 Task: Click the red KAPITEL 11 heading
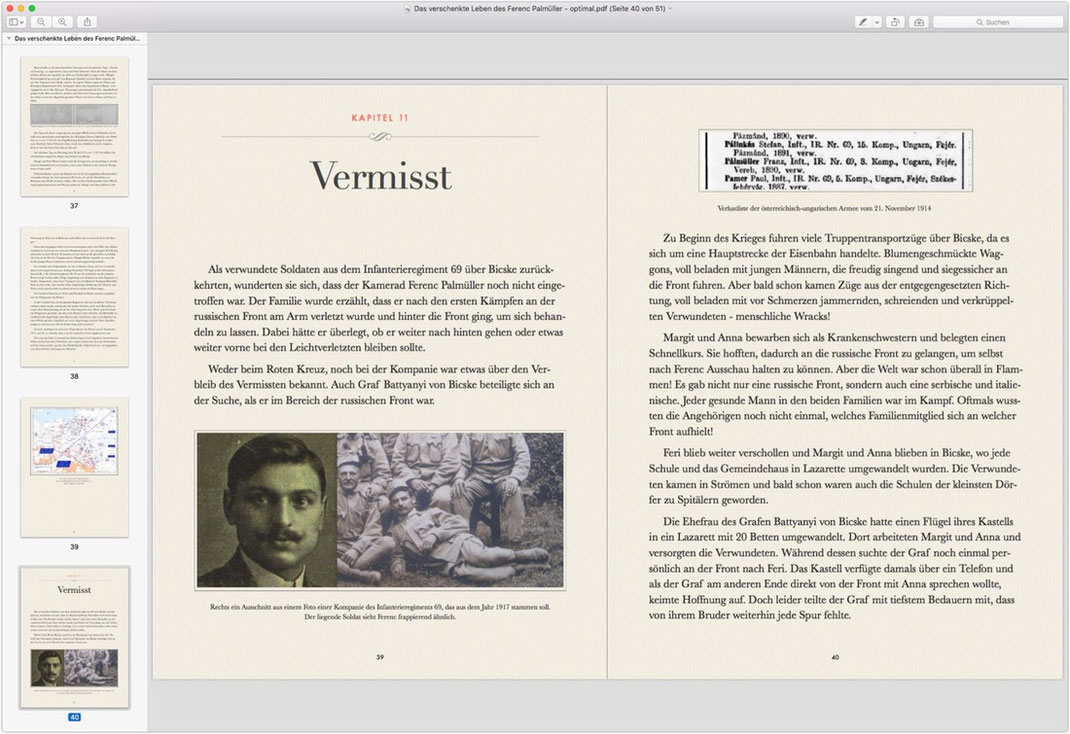pyautogui.click(x=380, y=118)
